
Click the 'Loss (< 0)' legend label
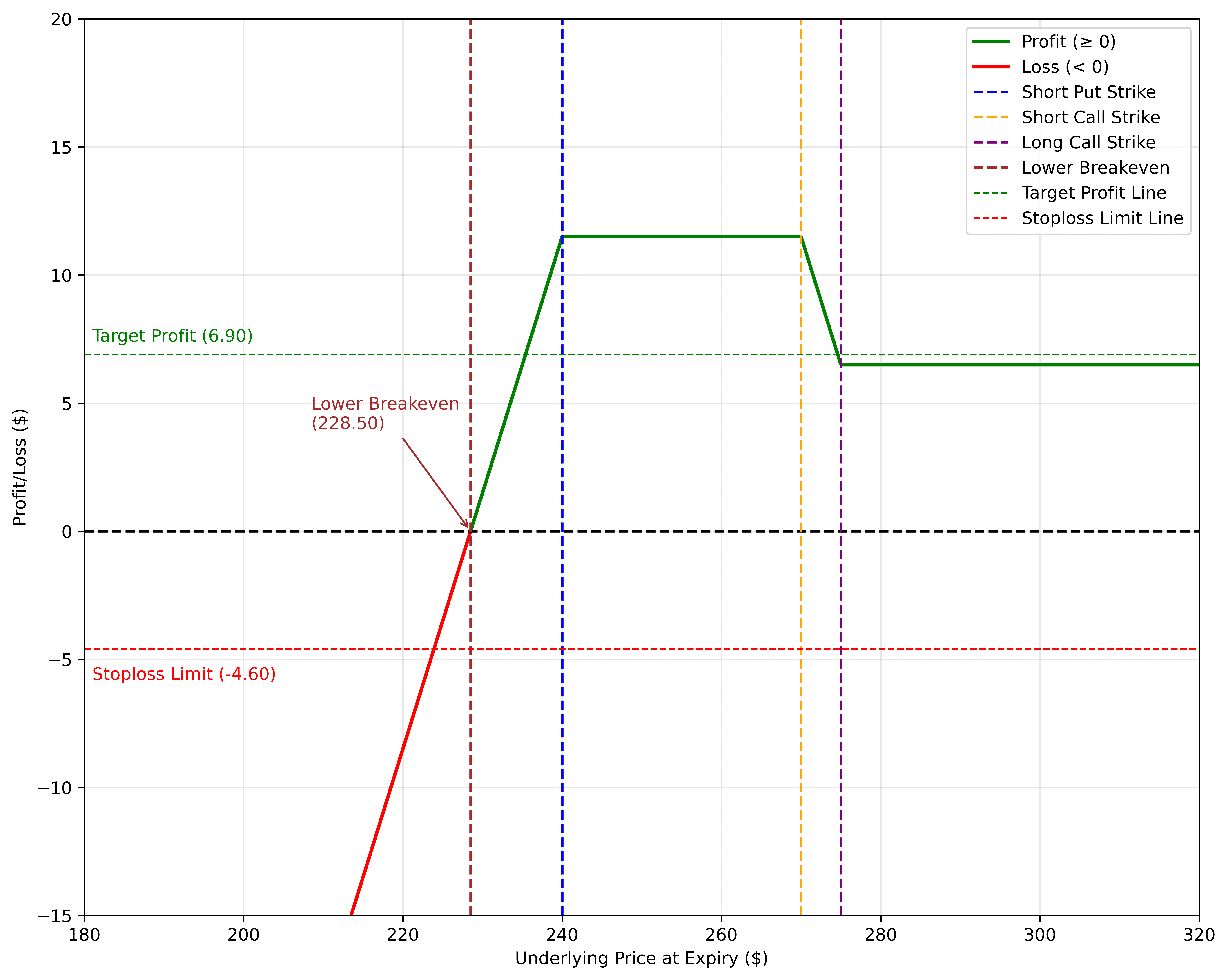tap(1065, 67)
